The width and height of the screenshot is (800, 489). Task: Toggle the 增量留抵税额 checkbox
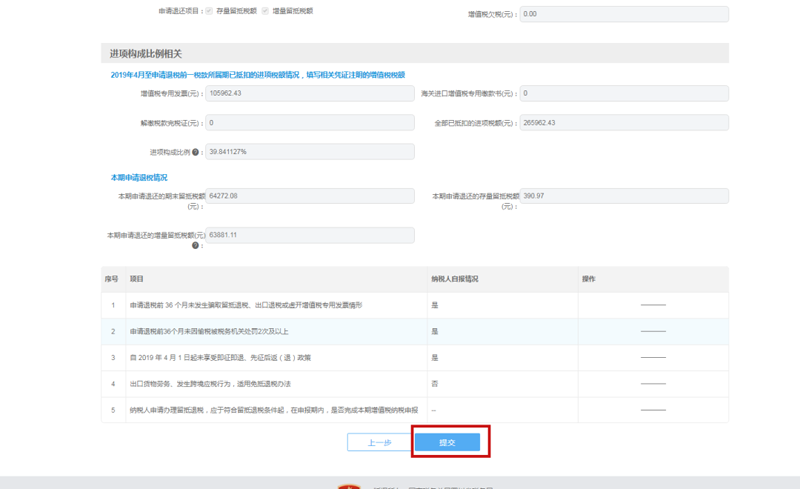coord(265,11)
